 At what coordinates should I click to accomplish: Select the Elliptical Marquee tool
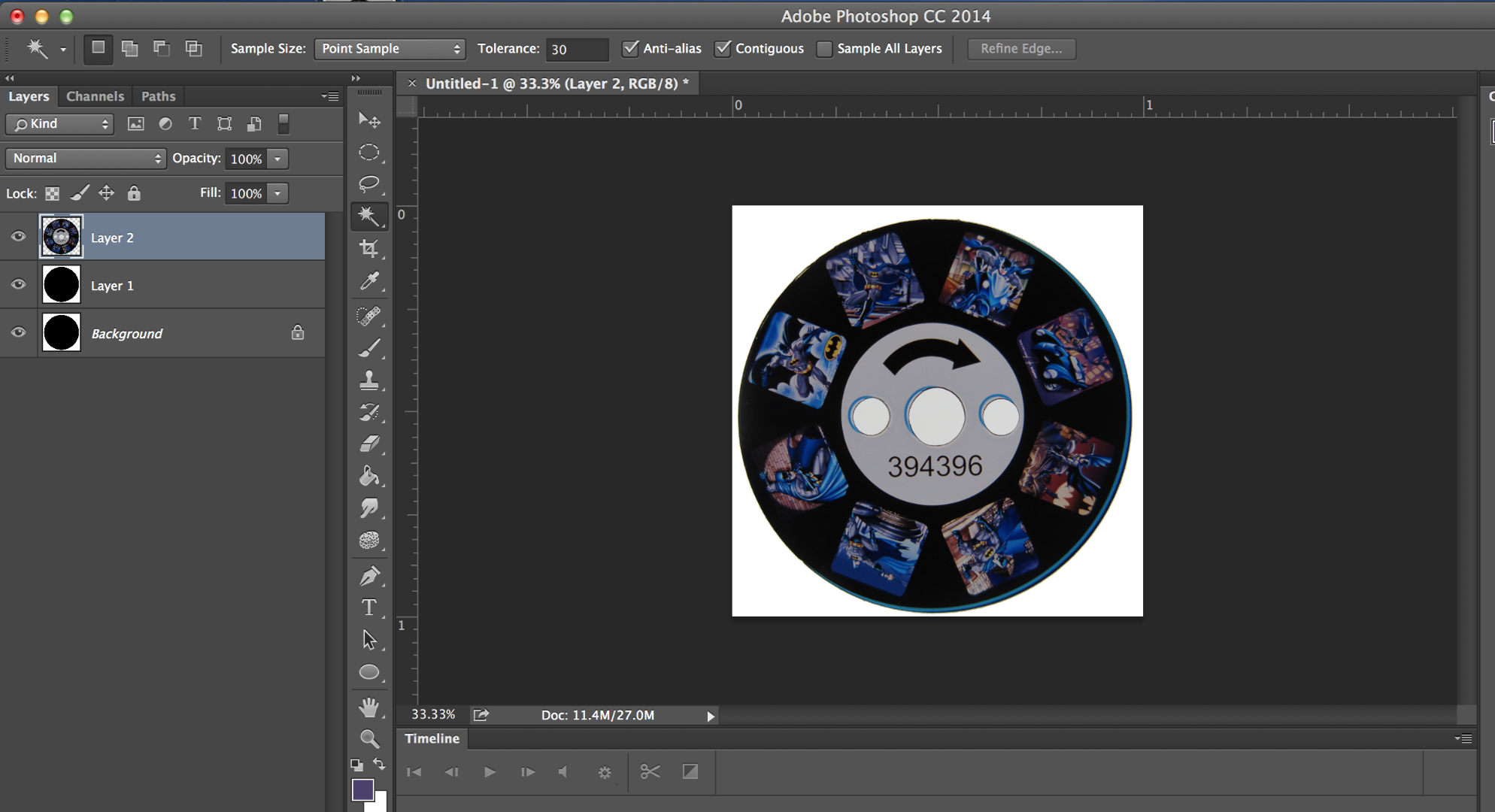pyautogui.click(x=368, y=153)
